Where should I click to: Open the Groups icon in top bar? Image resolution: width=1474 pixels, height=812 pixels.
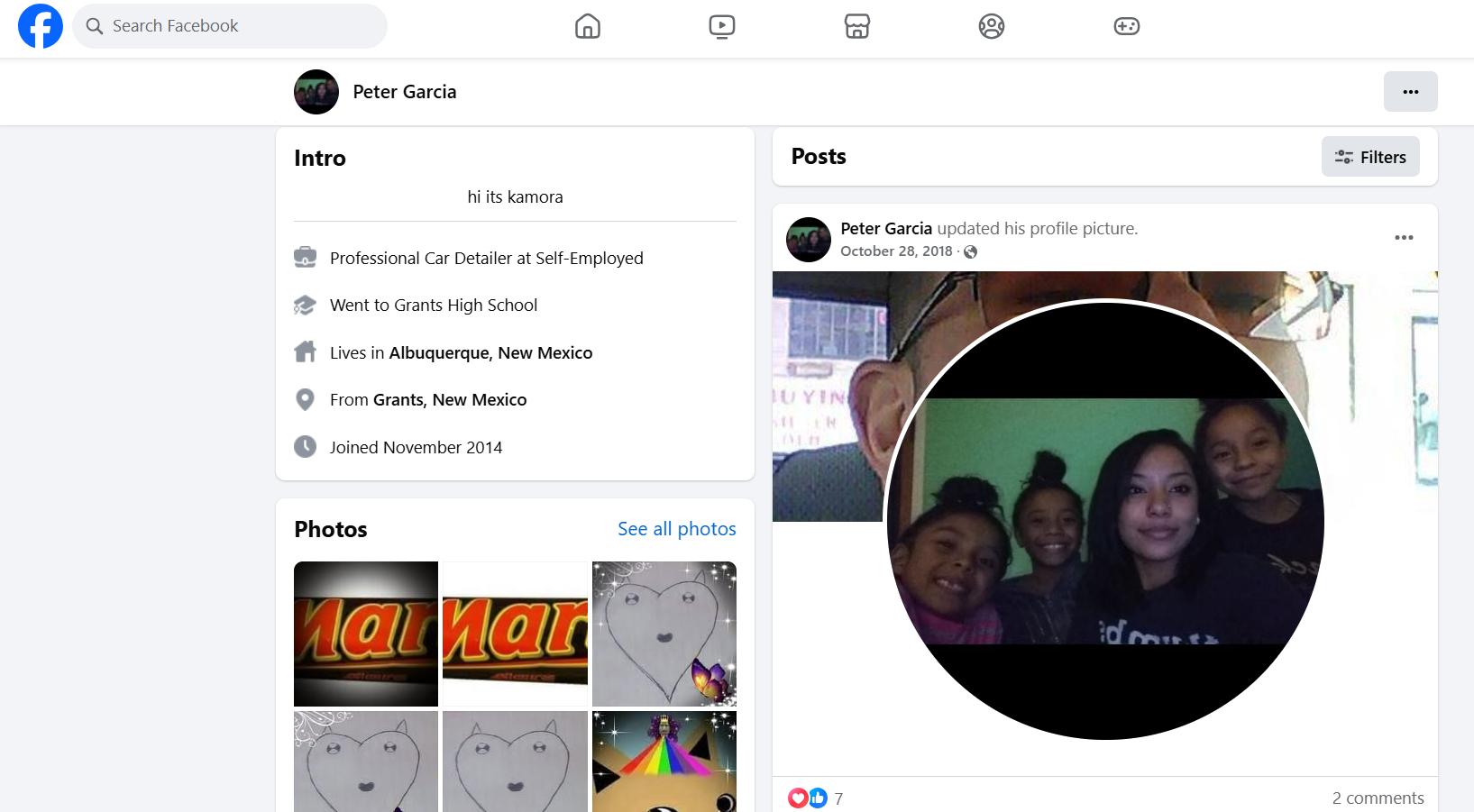tap(992, 26)
